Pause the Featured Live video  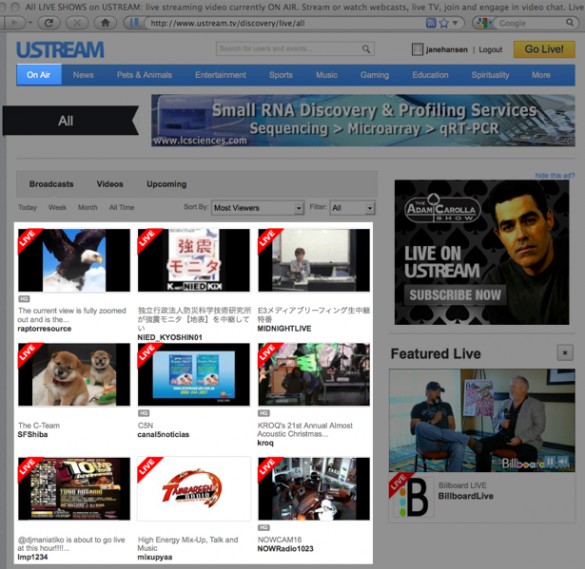tap(550, 462)
